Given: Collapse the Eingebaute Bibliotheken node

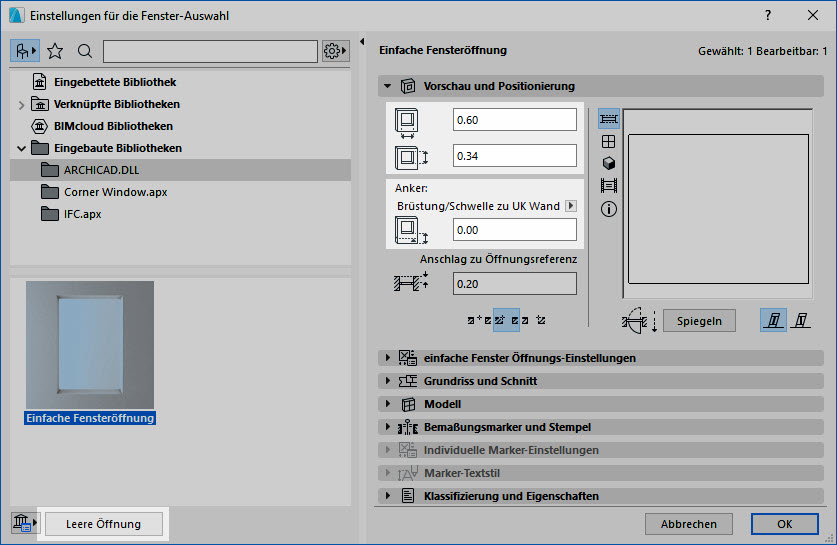Looking at the screenshot, I should (x=21, y=148).
